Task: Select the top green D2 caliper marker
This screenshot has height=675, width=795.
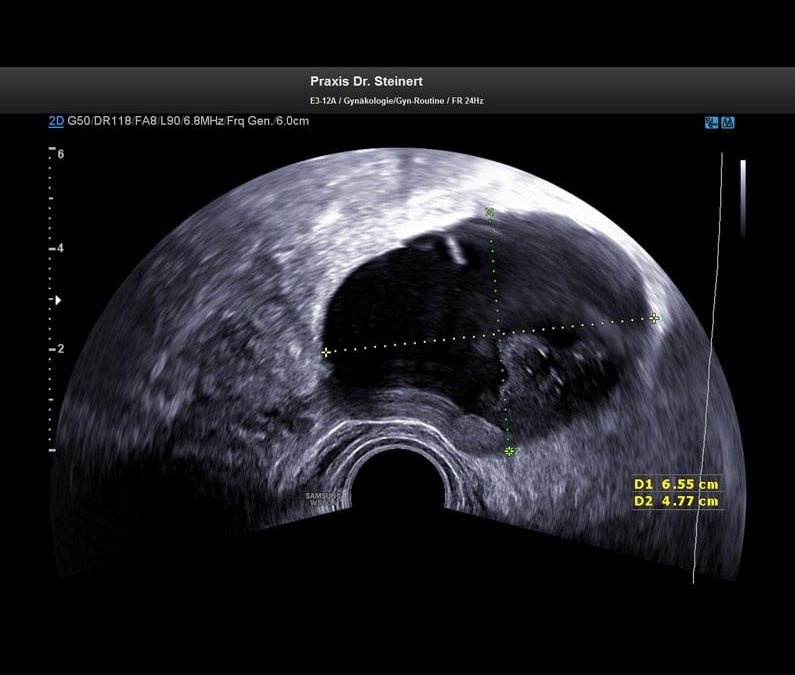Action: [489, 212]
